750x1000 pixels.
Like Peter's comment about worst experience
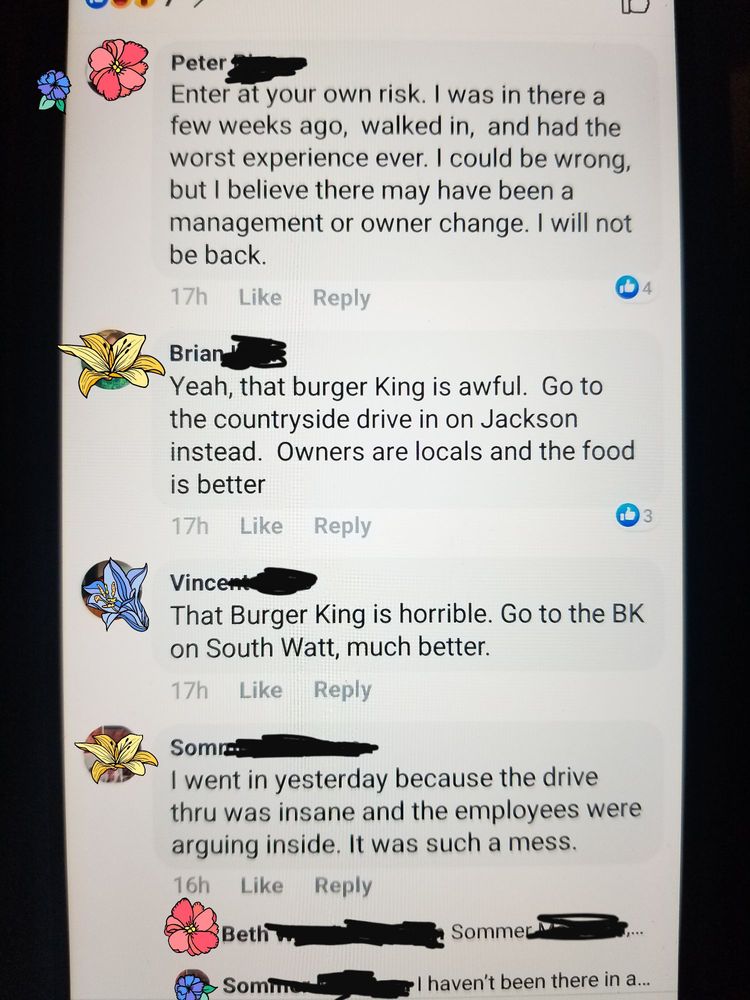point(260,297)
